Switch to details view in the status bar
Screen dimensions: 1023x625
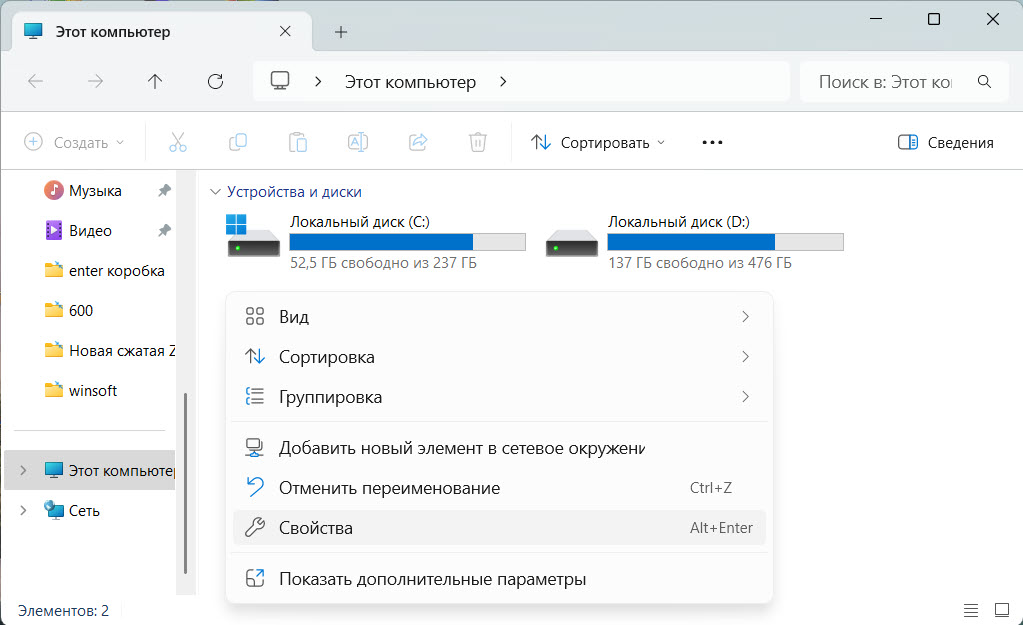[x=970, y=609]
